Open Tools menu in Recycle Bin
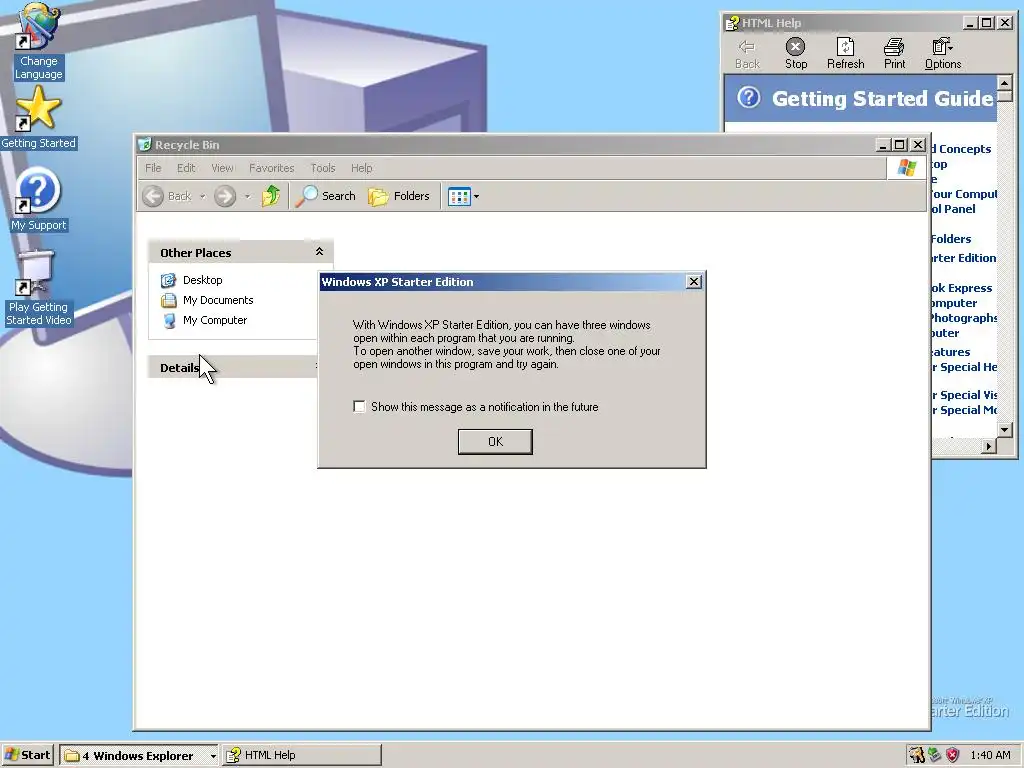Screen dimensions: 1024x768 click(x=323, y=168)
